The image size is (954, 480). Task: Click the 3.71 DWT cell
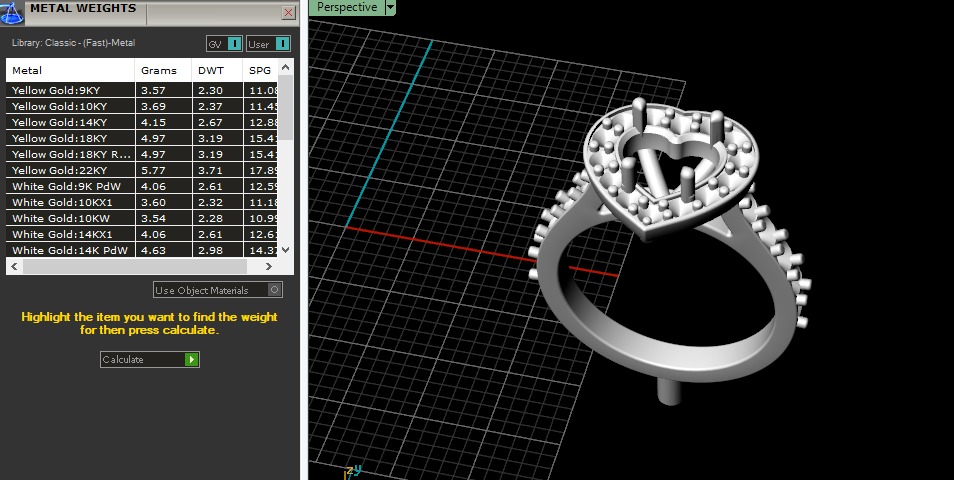click(x=217, y=170)
